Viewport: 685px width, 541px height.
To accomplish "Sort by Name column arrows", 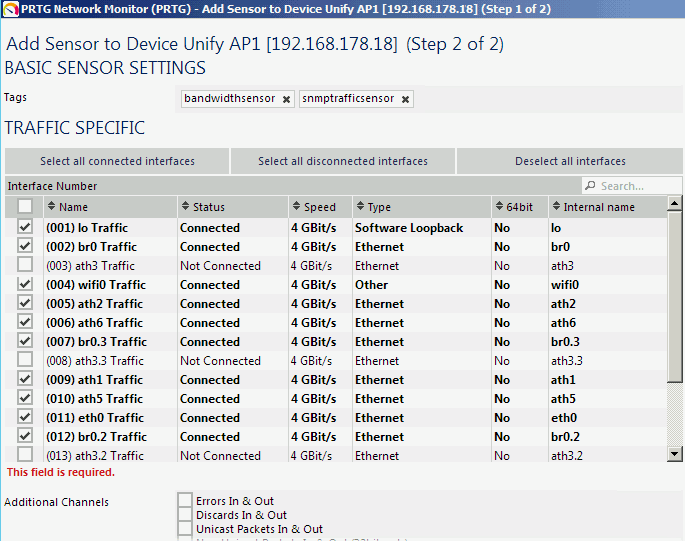I will (52, 206).
